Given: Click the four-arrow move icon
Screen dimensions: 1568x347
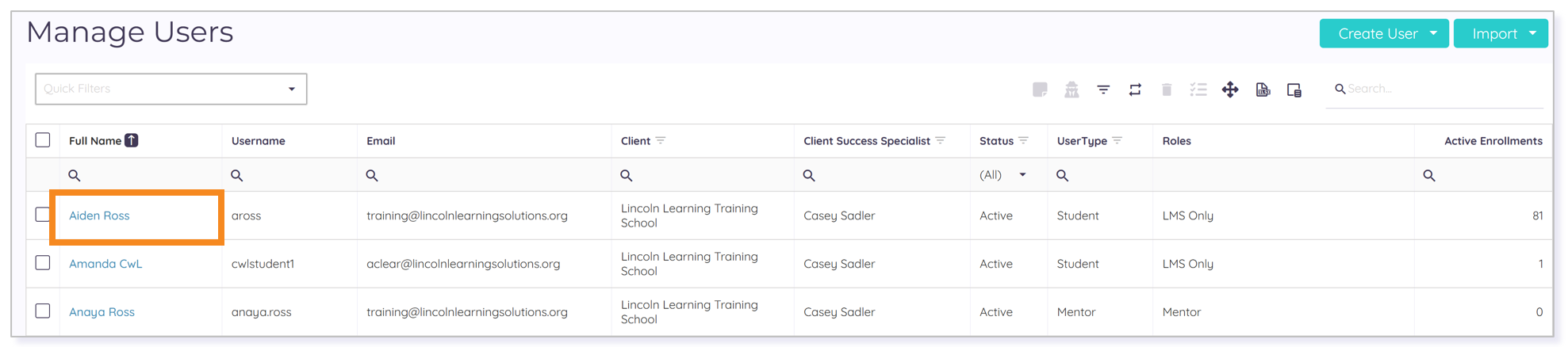Looking at the screenshot, I should tap(1230, 90).
